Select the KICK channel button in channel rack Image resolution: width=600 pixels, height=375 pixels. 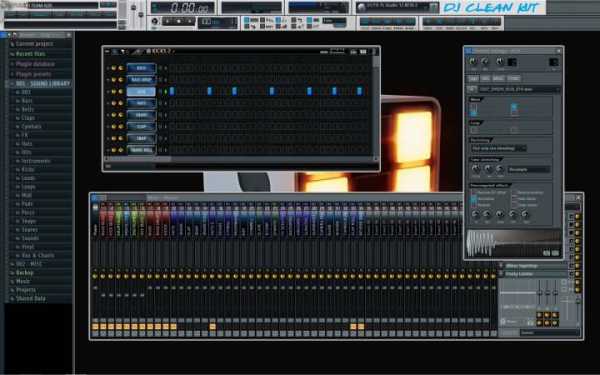[141, 68]
